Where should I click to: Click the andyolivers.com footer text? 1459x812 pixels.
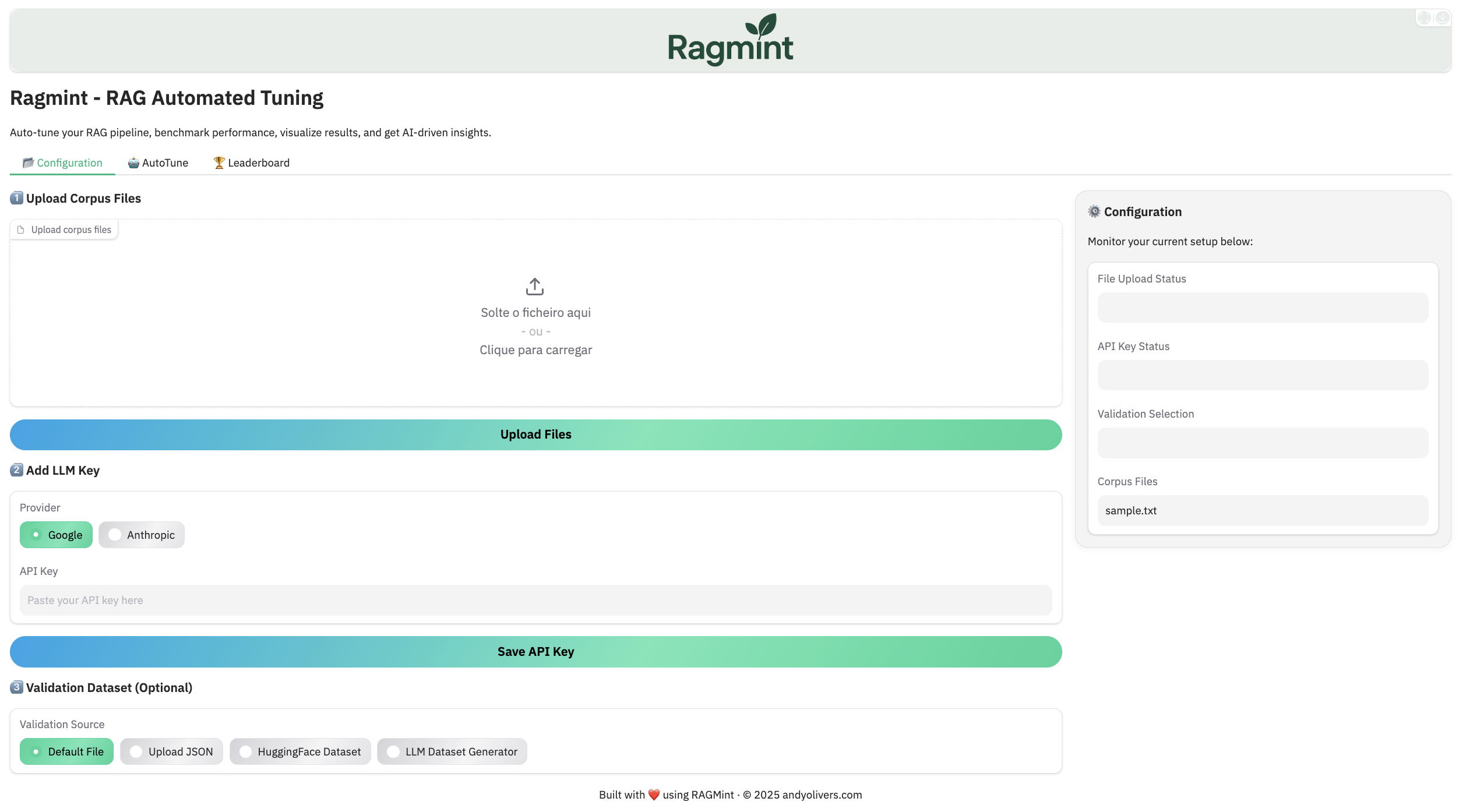pyautogui.click(x=822, y=795)
